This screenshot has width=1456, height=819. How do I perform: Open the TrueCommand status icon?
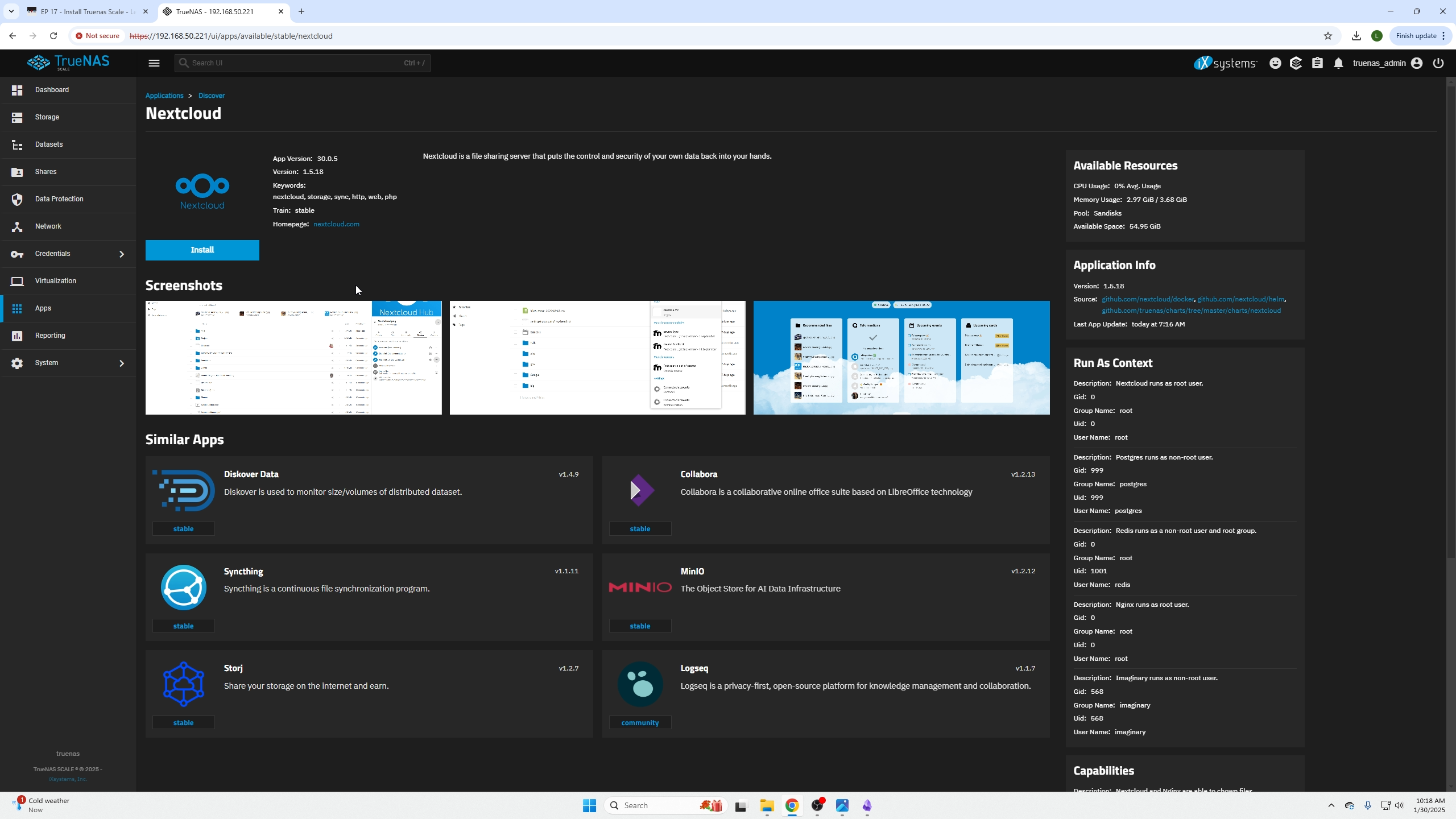1296,63
